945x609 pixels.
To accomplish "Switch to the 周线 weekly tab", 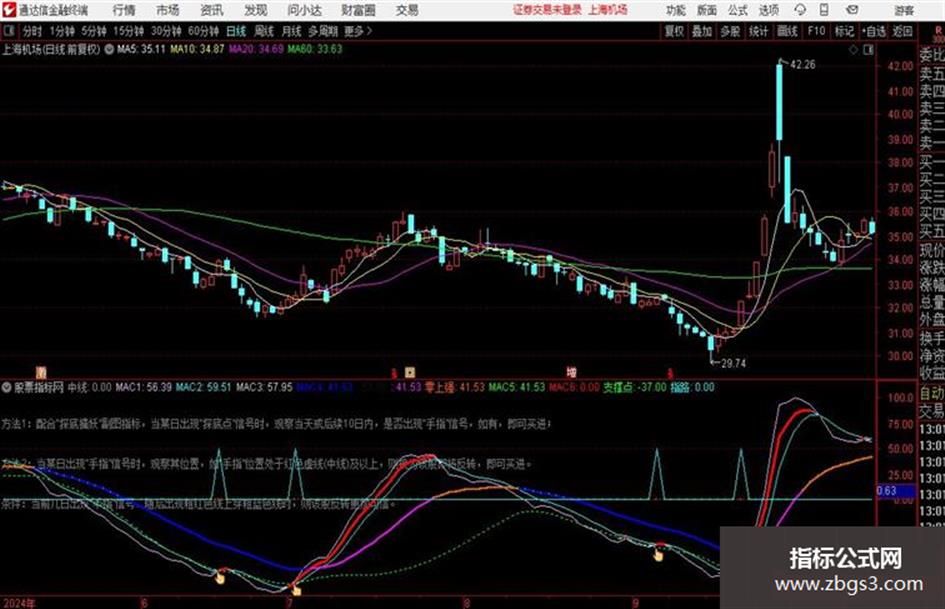I will coord(263,31).
